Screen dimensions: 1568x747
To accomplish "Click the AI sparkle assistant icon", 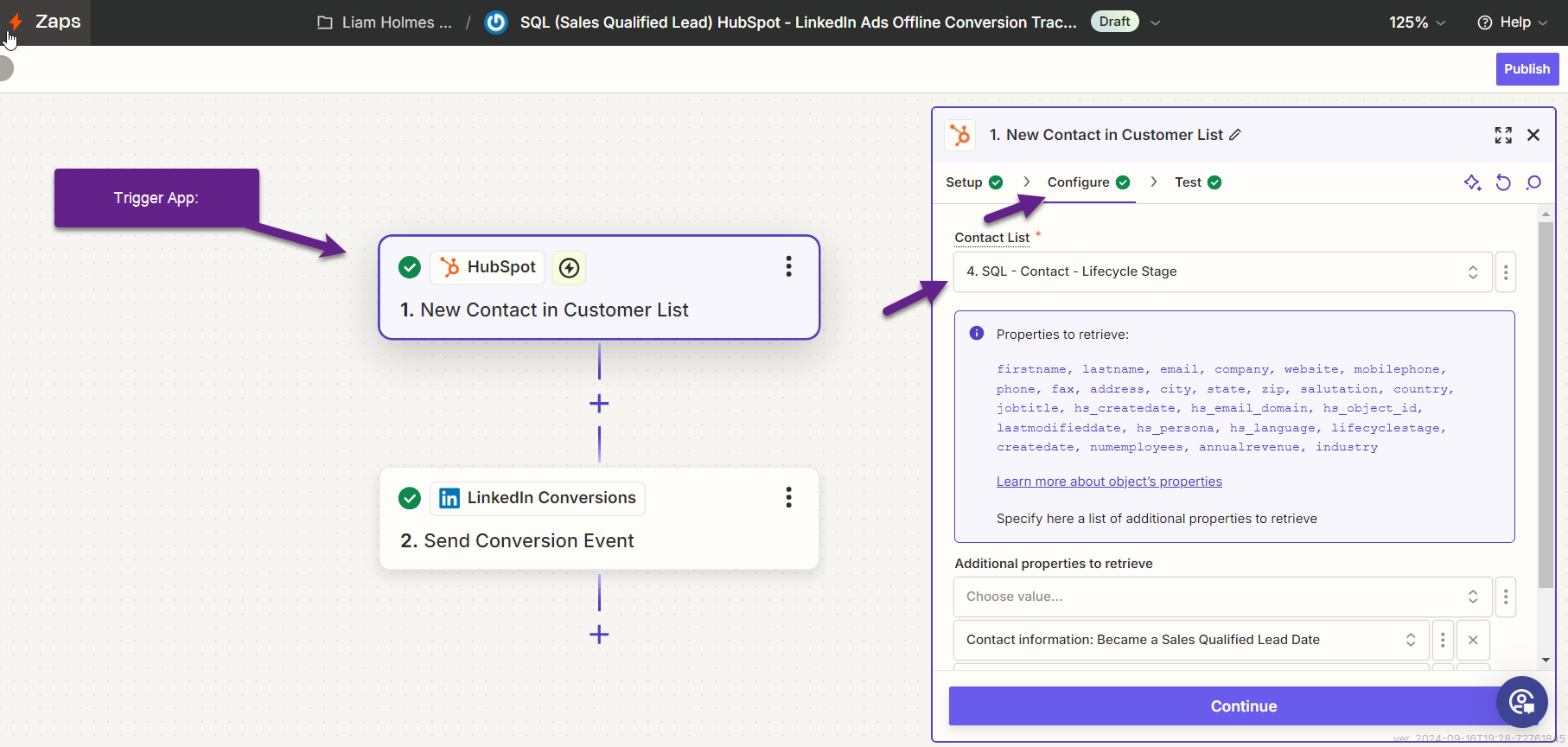I will [1473, 182].
